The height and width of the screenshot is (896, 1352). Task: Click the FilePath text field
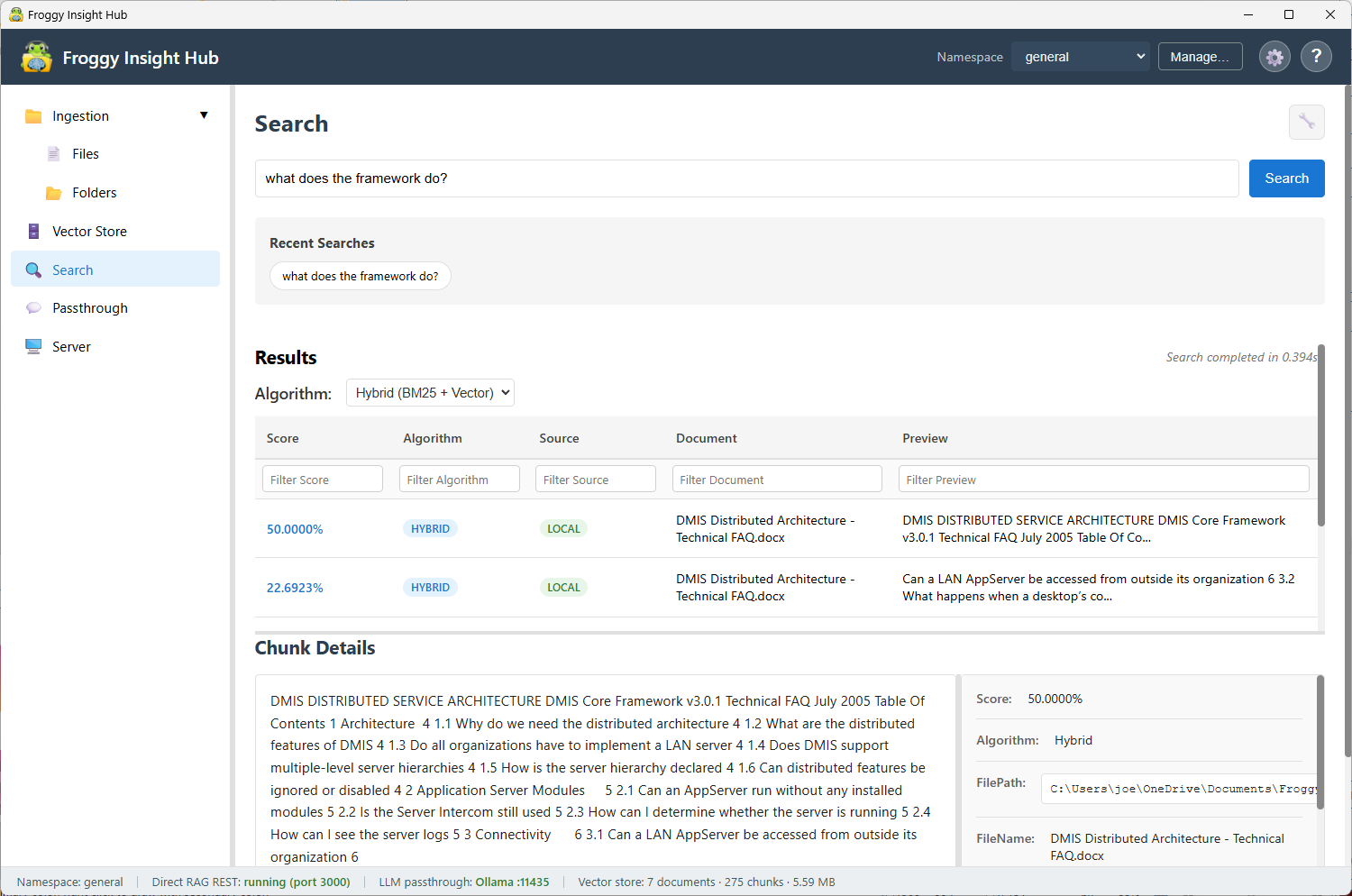pyautogui.click(x=1179, y=789)
